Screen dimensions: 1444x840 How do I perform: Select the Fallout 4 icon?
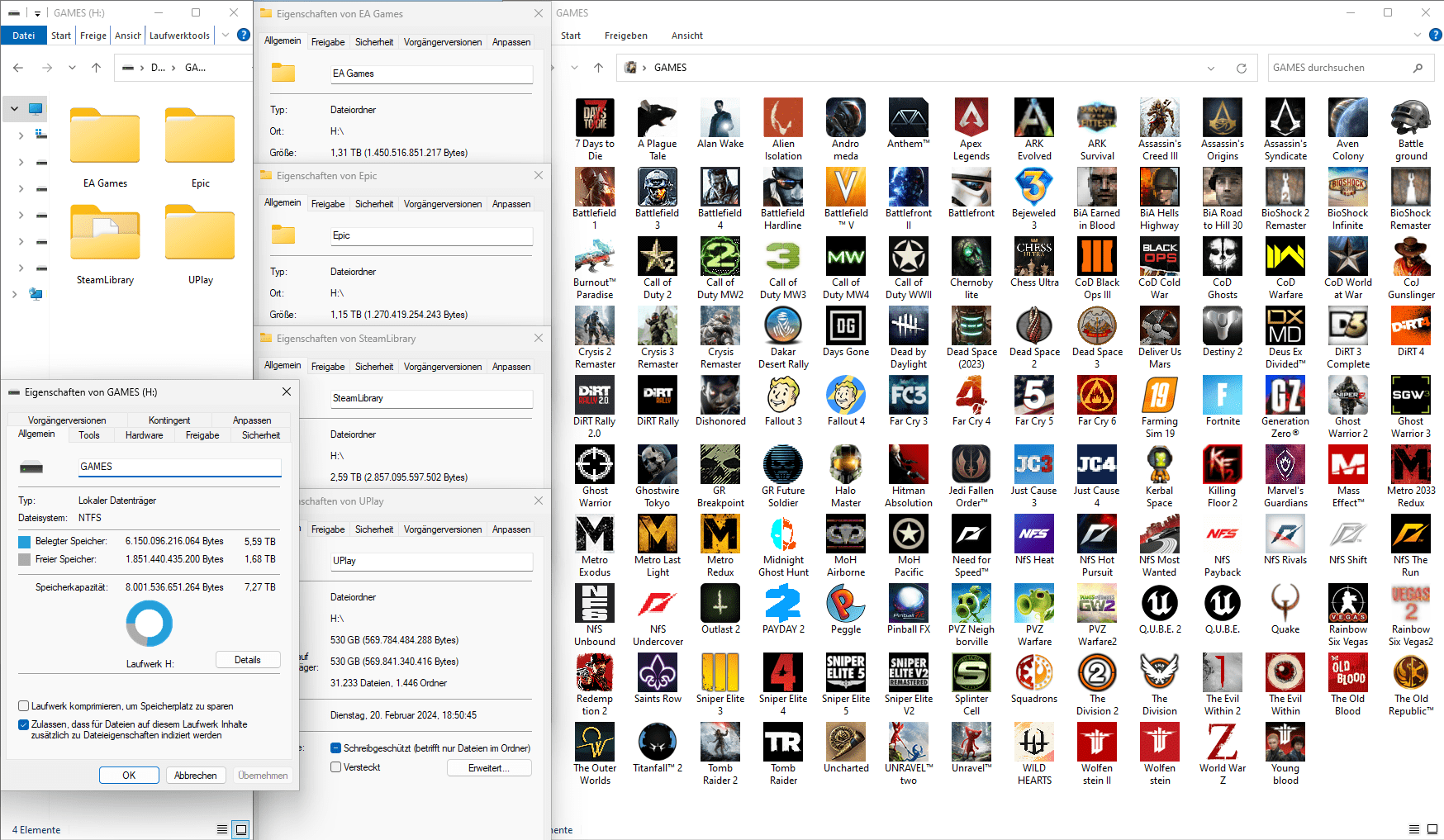846,401
